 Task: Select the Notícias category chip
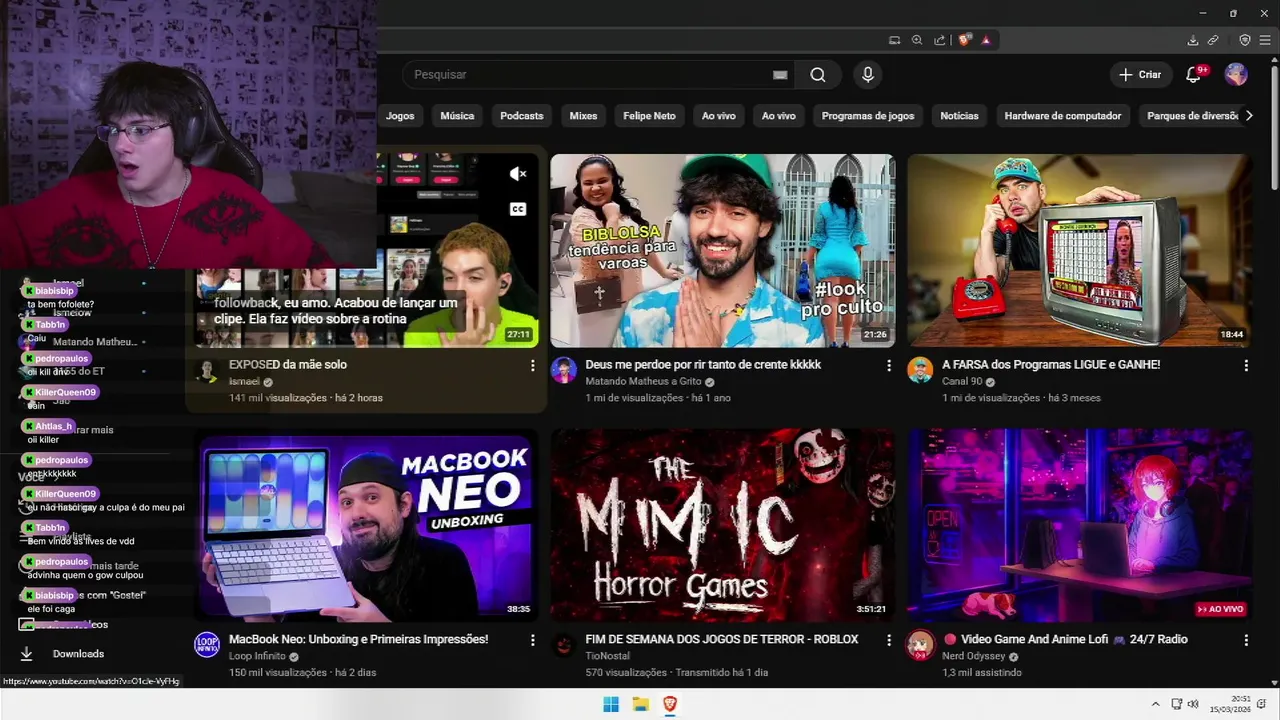(959, 116)
